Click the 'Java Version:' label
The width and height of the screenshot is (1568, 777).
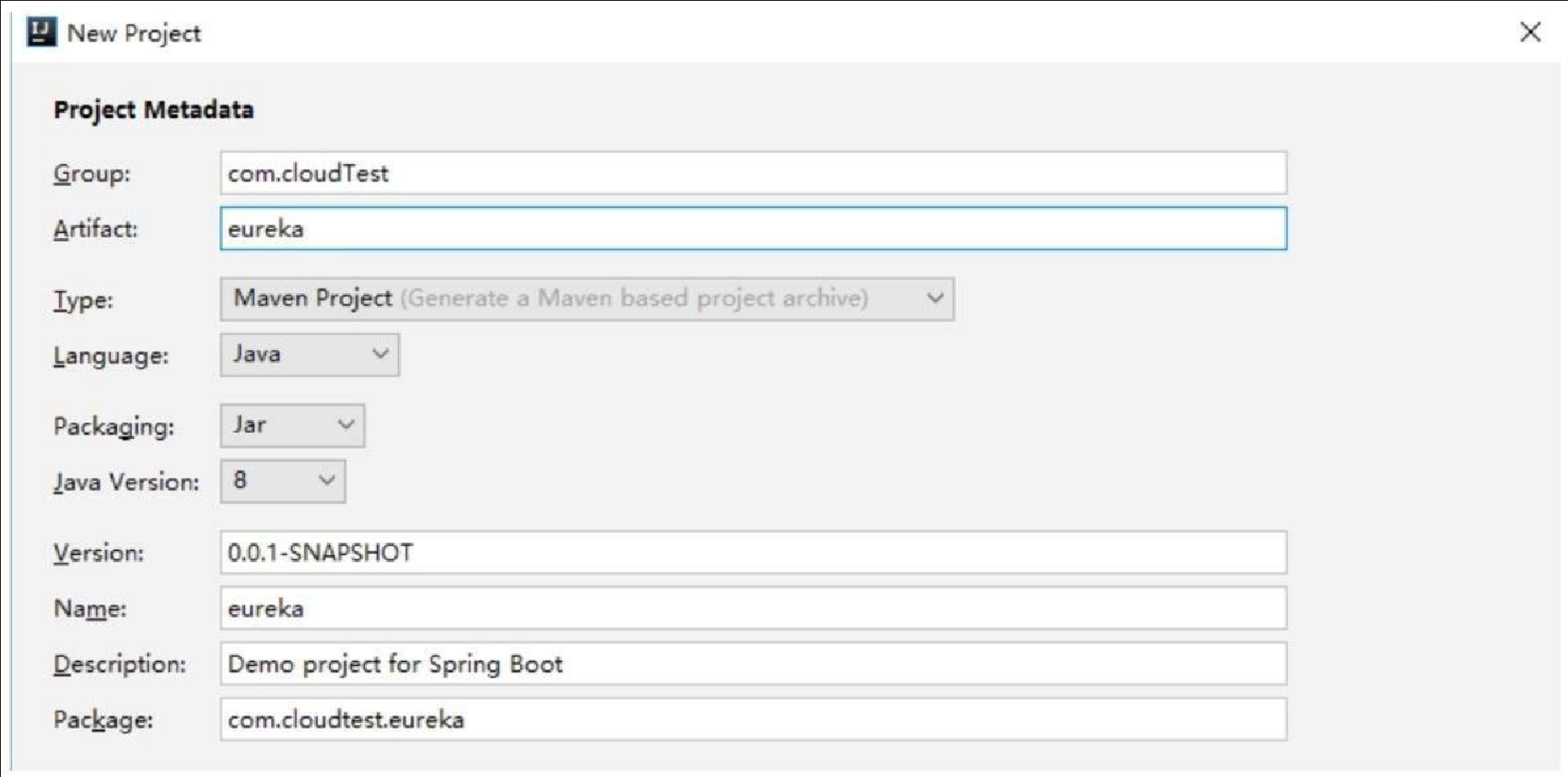click(126, 482)
